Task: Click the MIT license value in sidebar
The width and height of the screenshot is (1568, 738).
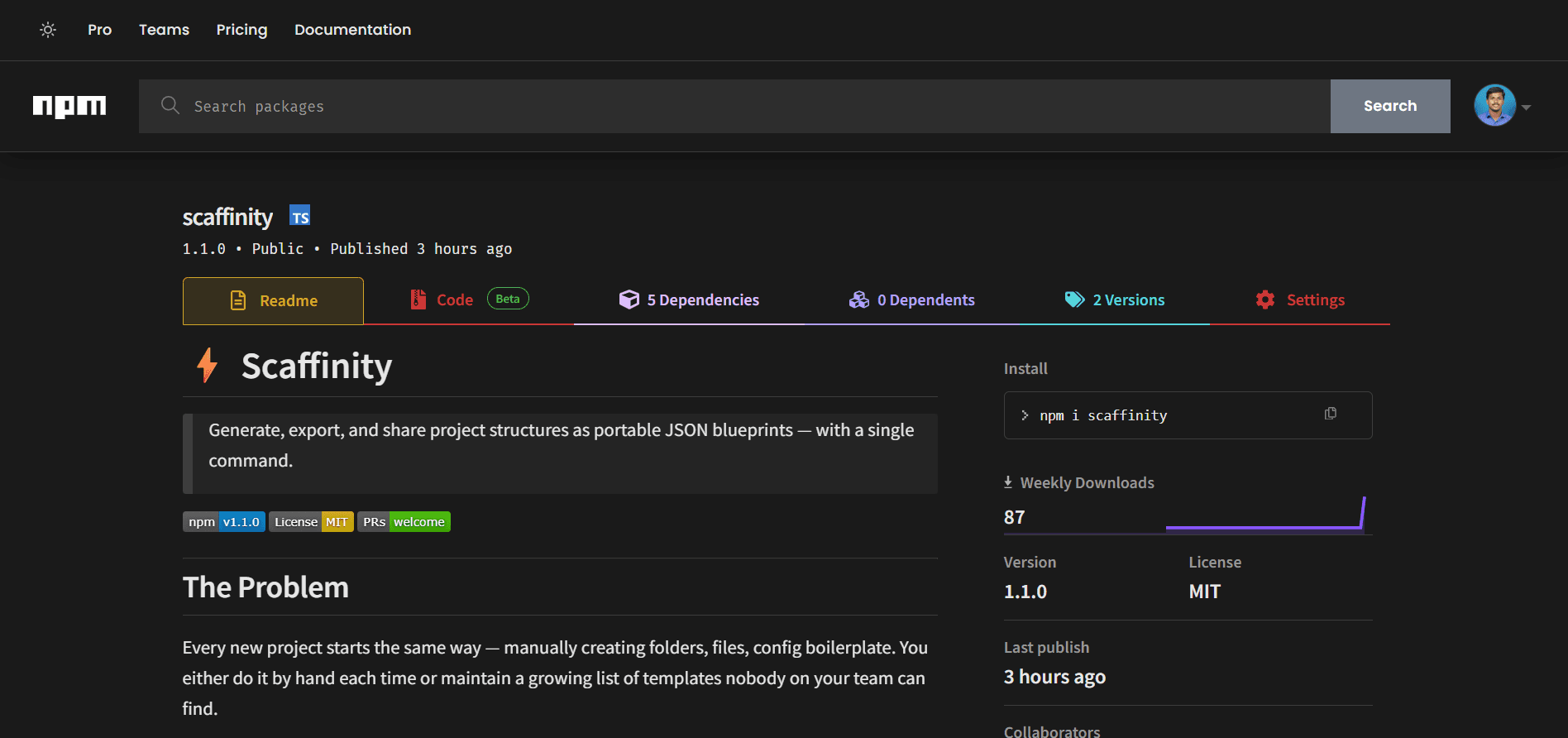Action: click(1204, 592)
